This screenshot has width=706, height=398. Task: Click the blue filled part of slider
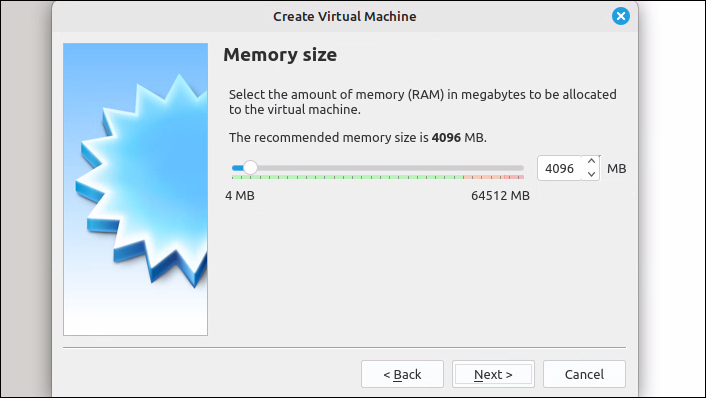tap(237, 168)
